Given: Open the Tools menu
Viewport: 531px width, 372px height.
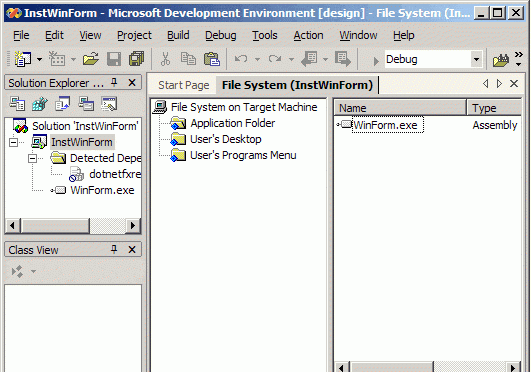Looking at the screenshot, I should (264, 35).
